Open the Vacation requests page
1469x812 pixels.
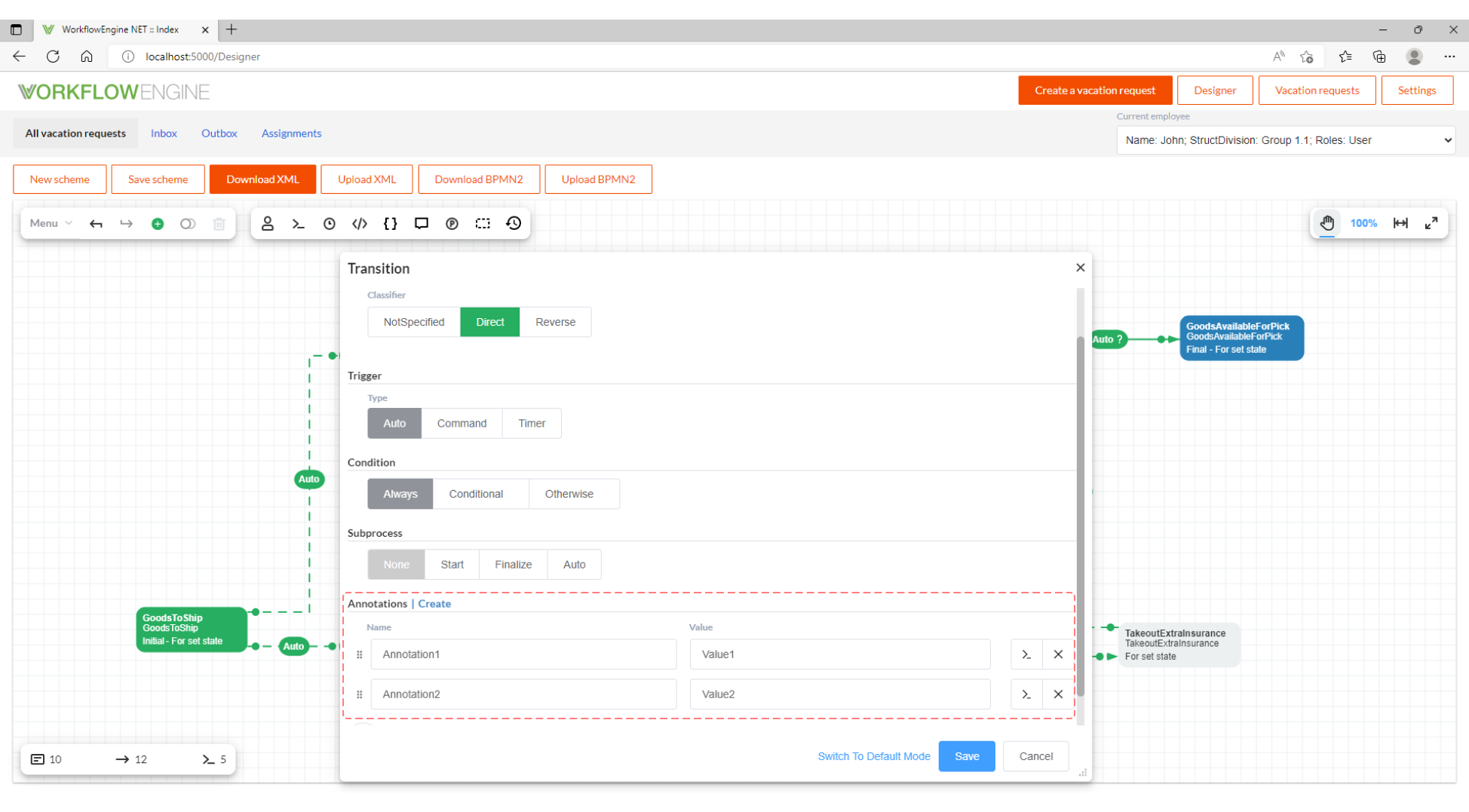[x=1317, y=90]
